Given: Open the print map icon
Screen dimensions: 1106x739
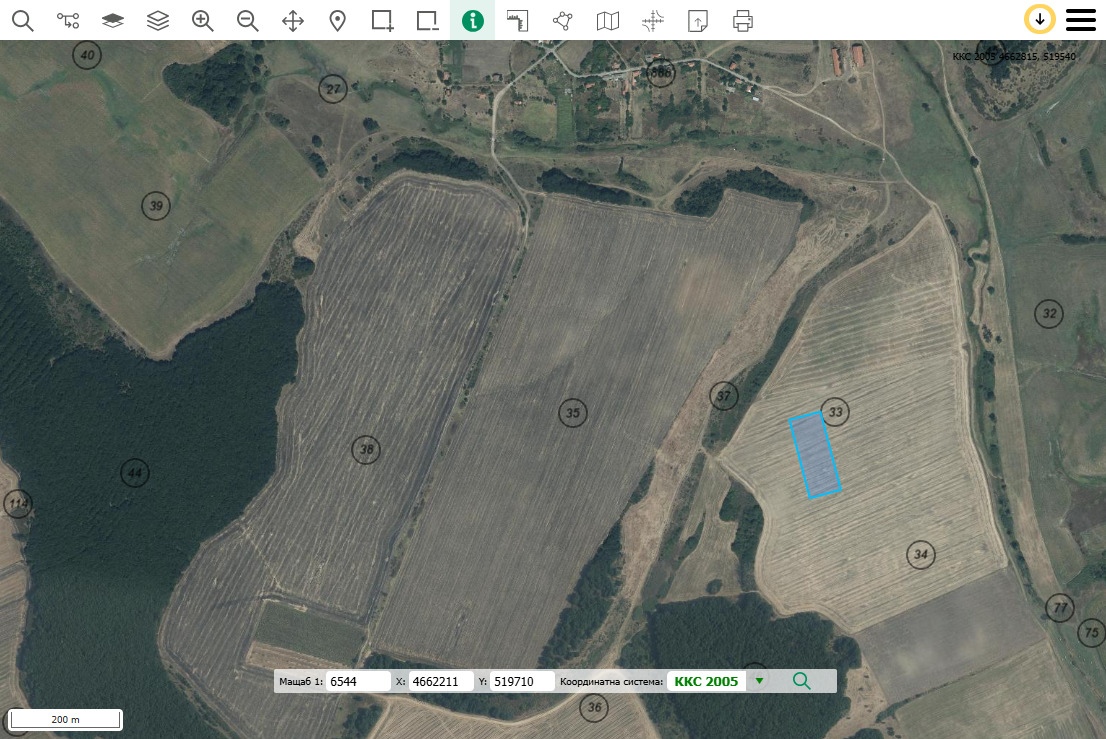Looking at the screenshot, I should [742, 20].
